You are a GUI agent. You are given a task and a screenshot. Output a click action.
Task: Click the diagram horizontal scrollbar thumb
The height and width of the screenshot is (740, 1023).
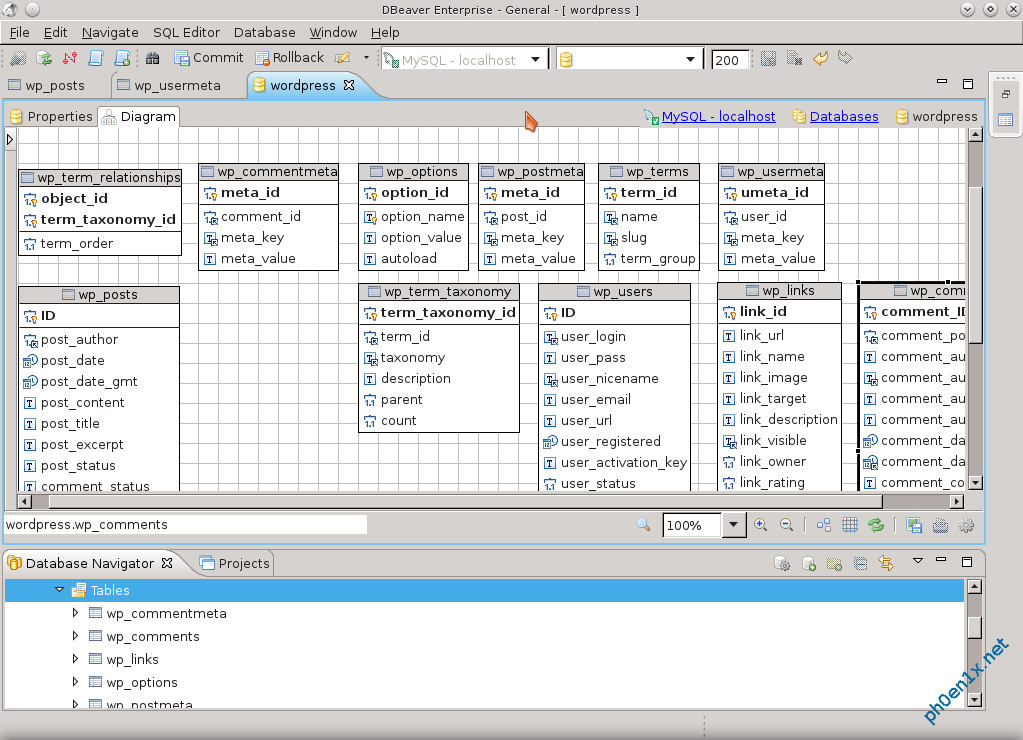[465, 501]
